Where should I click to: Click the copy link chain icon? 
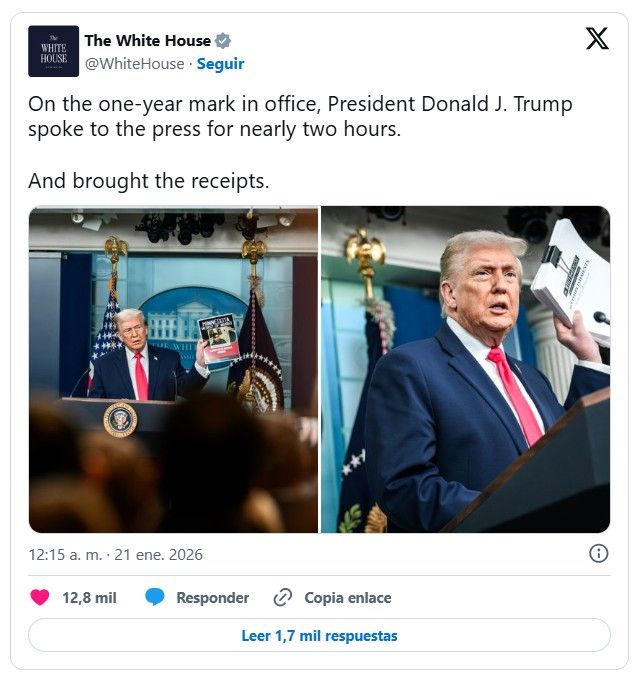[x=283, y=598]
